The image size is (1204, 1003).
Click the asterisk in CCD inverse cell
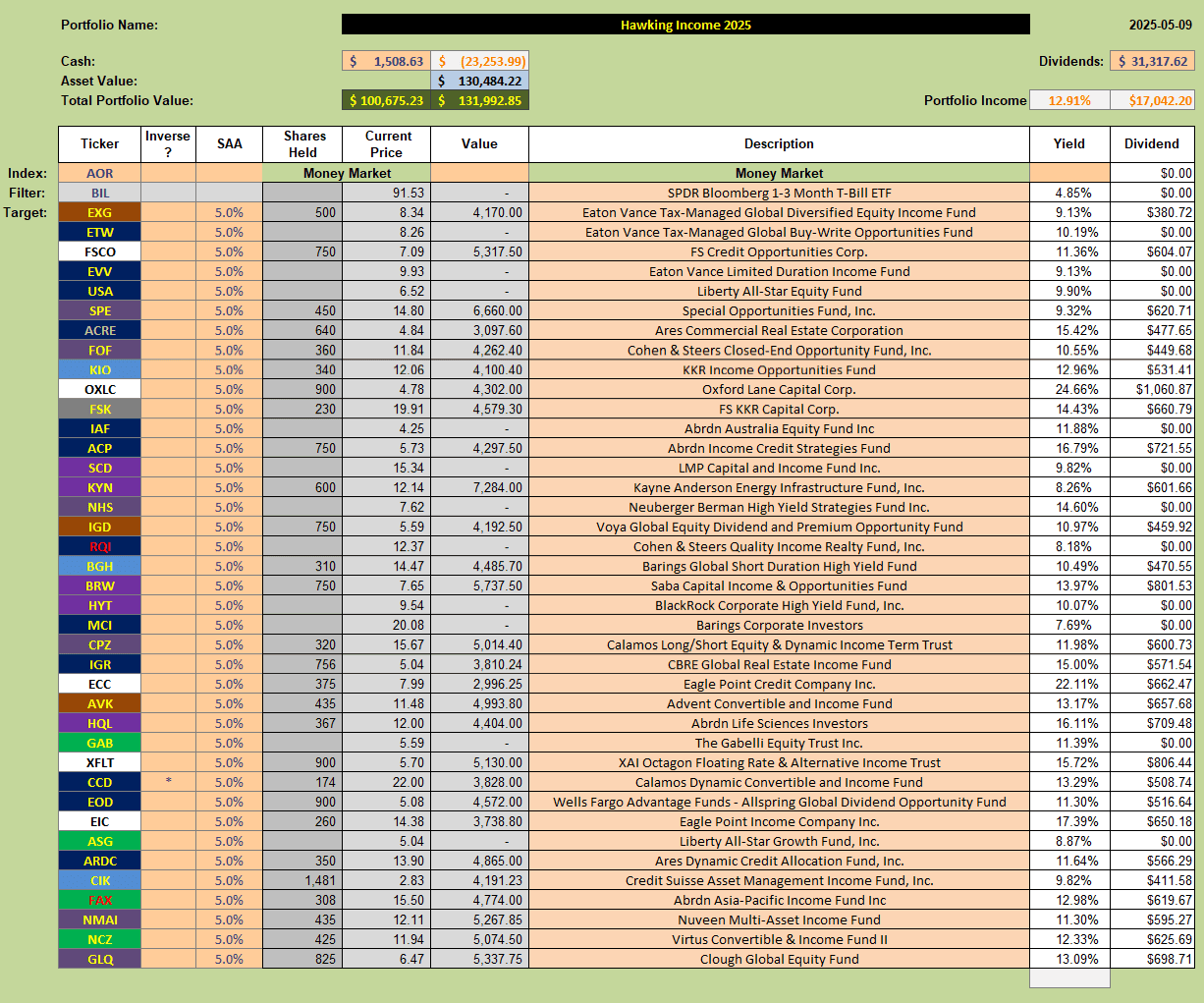(168, 781)
